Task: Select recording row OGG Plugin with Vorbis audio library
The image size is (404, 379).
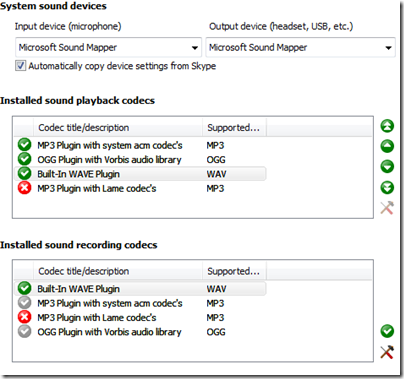Action: (x=140, y=332)
